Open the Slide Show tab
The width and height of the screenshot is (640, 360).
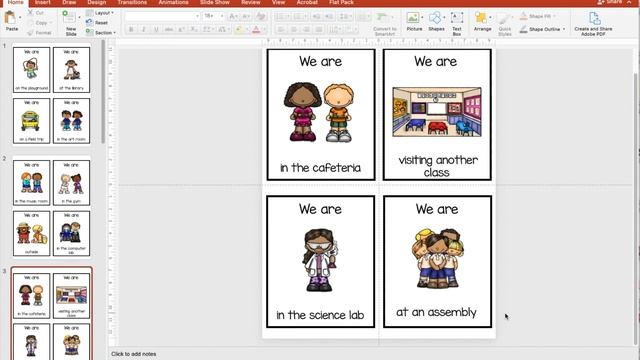pyautogui.click(x=215, y=2)
